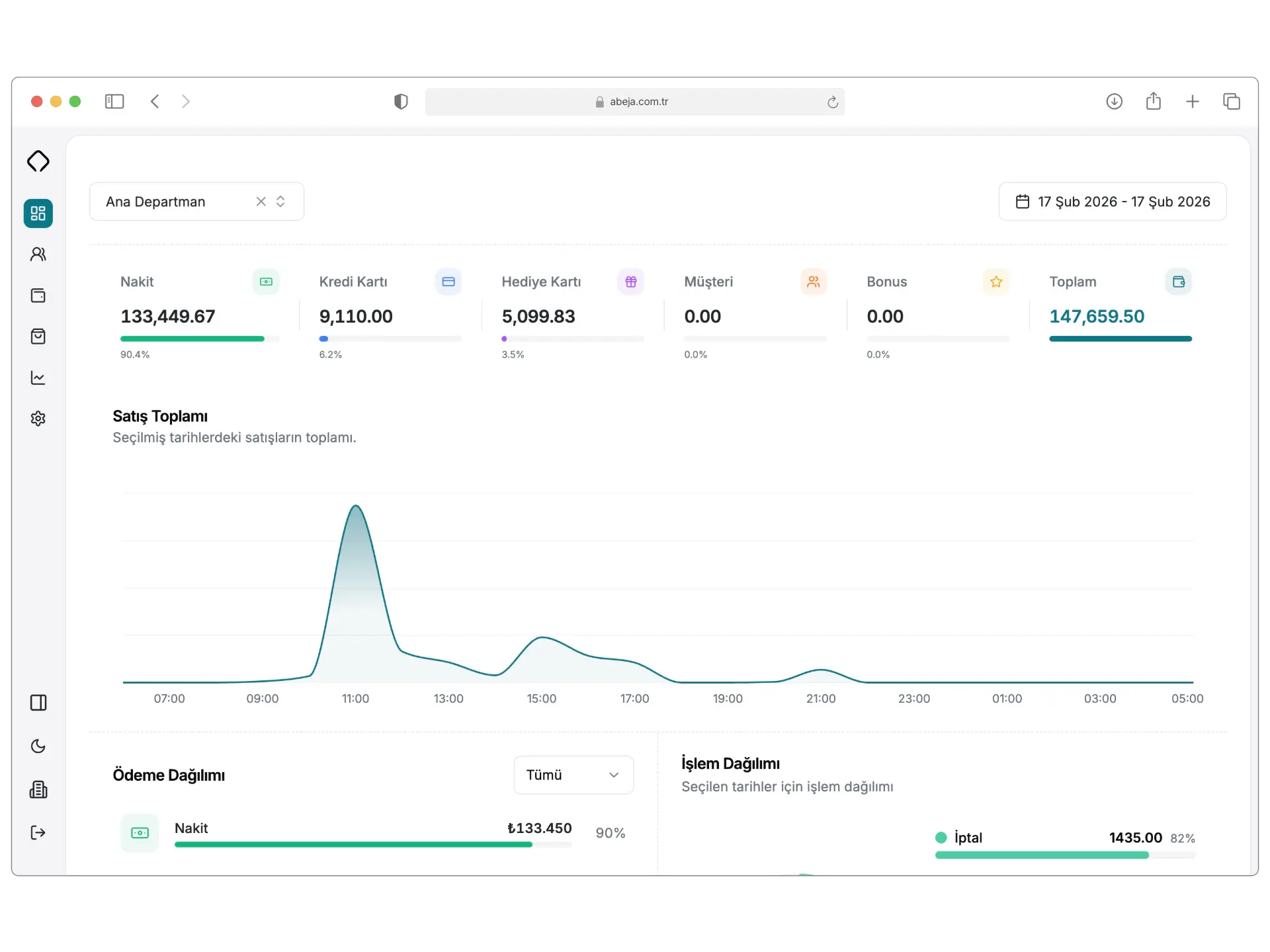Toggle the Safari sidebar button

click(x=114, y=101)
